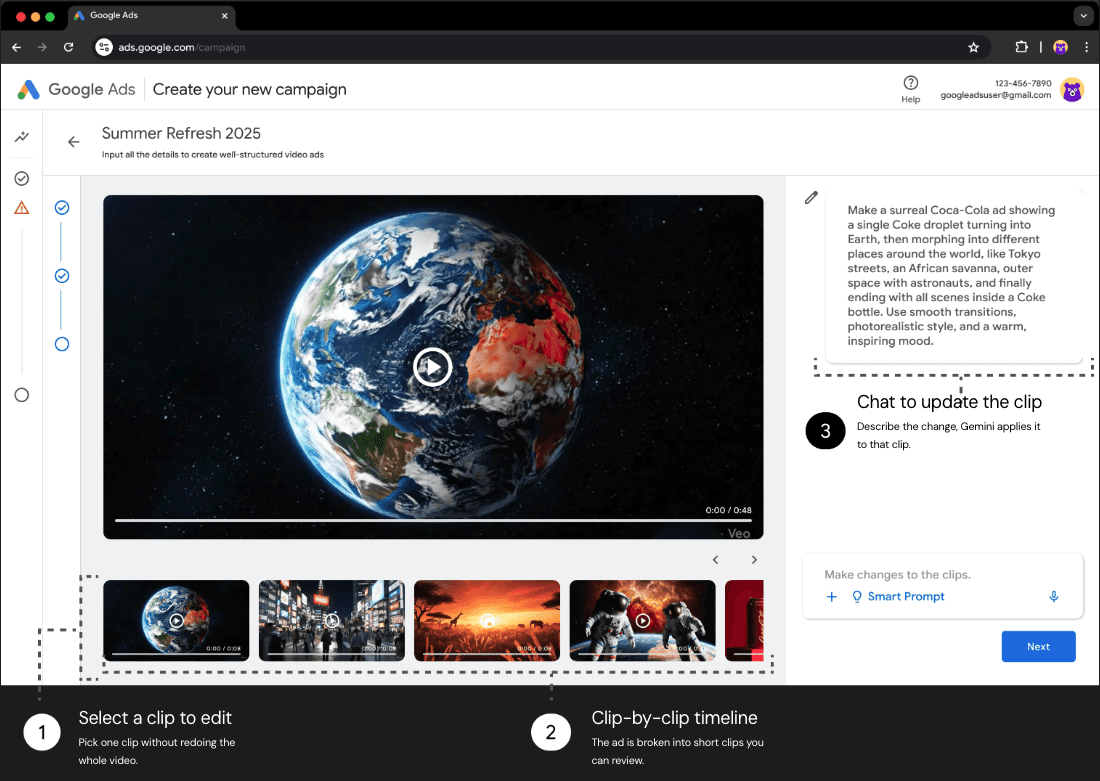Click the back arrow beside Summer Refresh 2025
This screenshot has width=1100, height=781.
coord(74,142)
